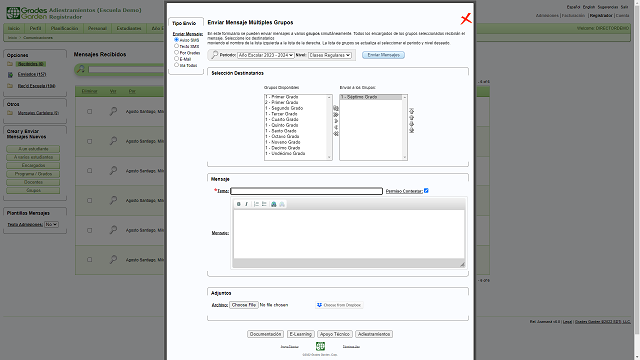Select '1 - Séptimo Grado' in send list

click(x=371, y=97)
